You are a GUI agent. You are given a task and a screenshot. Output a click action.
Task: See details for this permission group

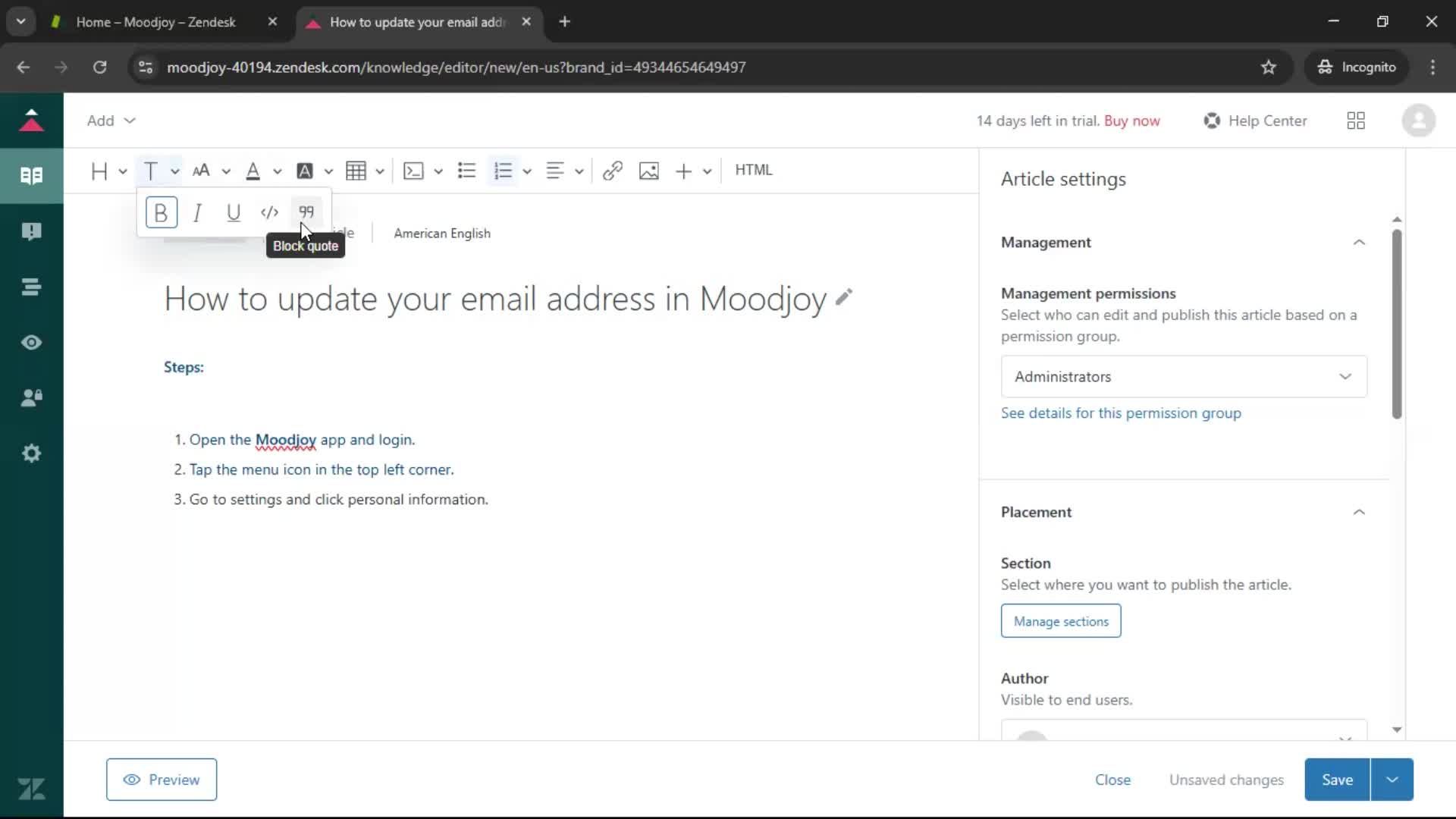point(1121,413)
